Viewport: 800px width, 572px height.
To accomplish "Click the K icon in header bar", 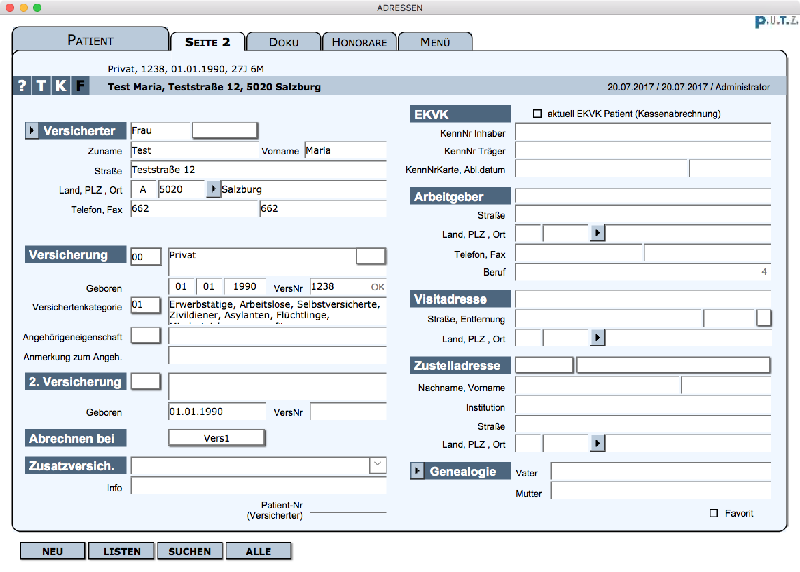I will tap(61, 86).
